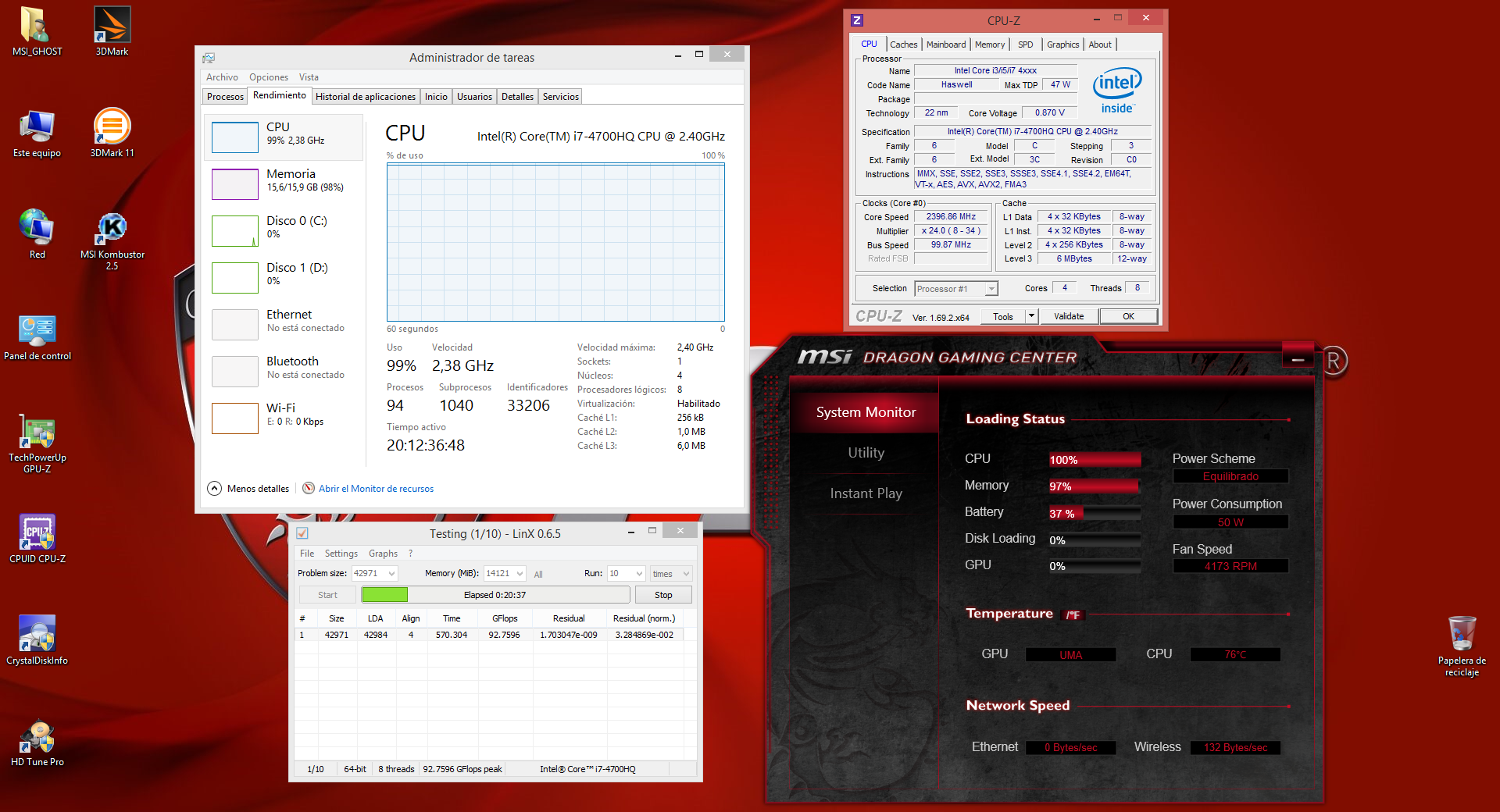Click the LinX title bar icon
This screenshot has height=812, width=1500.
click(302, 533)
